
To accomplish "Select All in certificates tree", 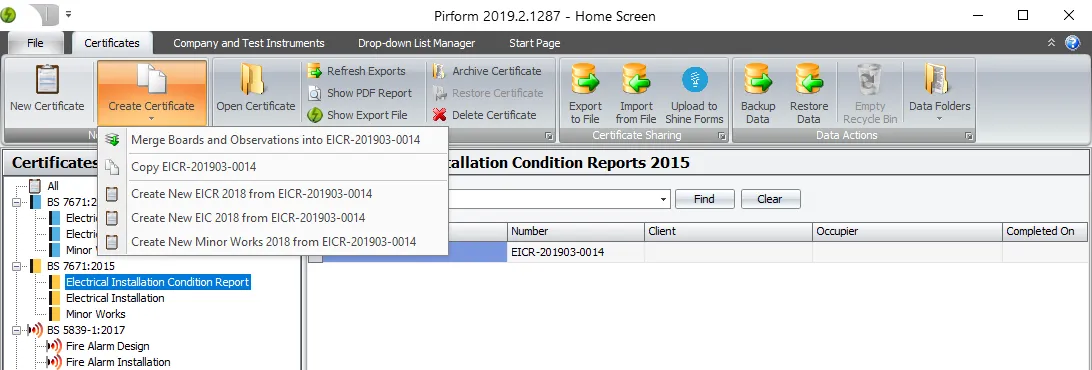I will pos(53,186).
